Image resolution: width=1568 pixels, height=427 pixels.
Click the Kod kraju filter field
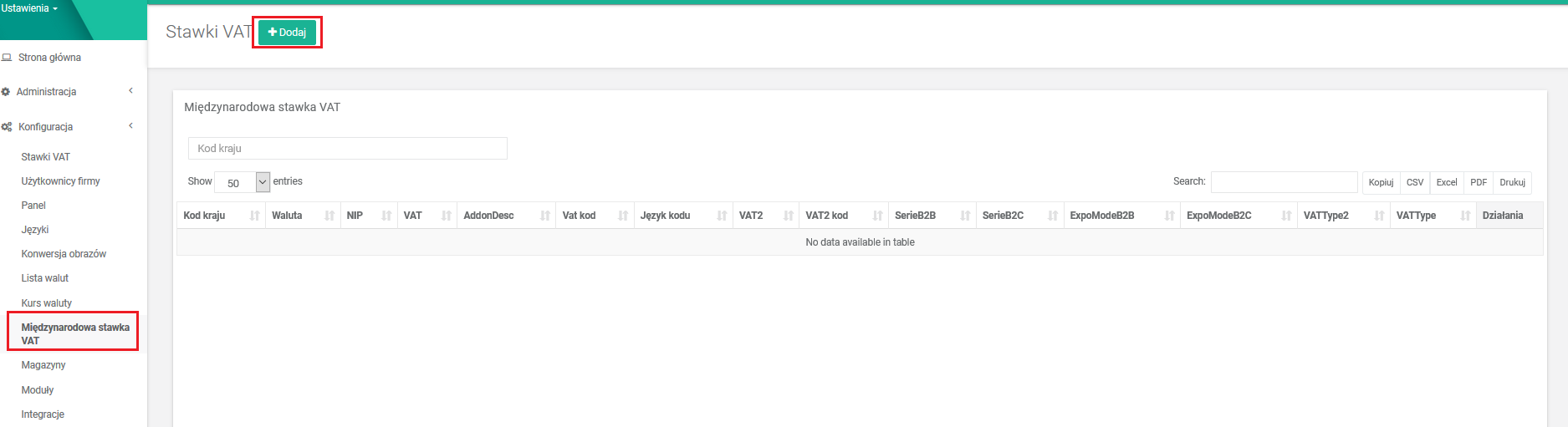tap(347, 149)
